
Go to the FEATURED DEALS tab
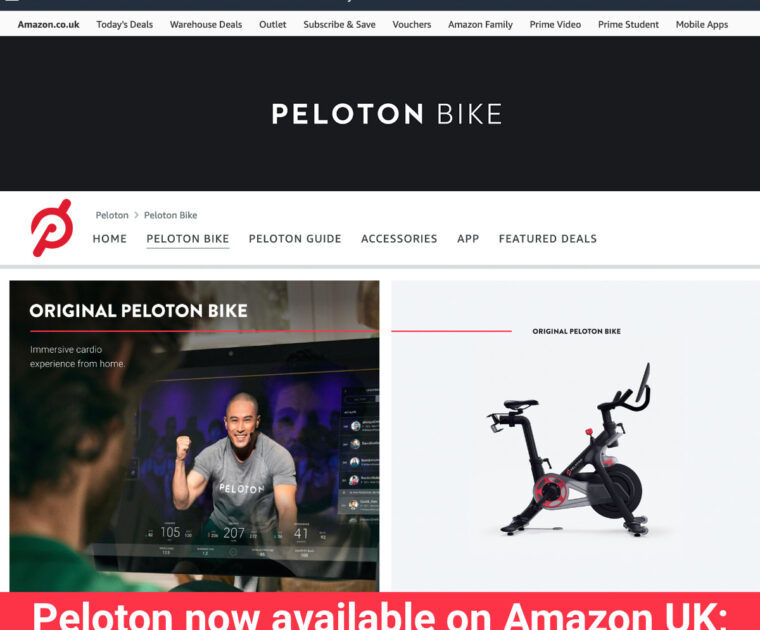click(x=548, y=238)
